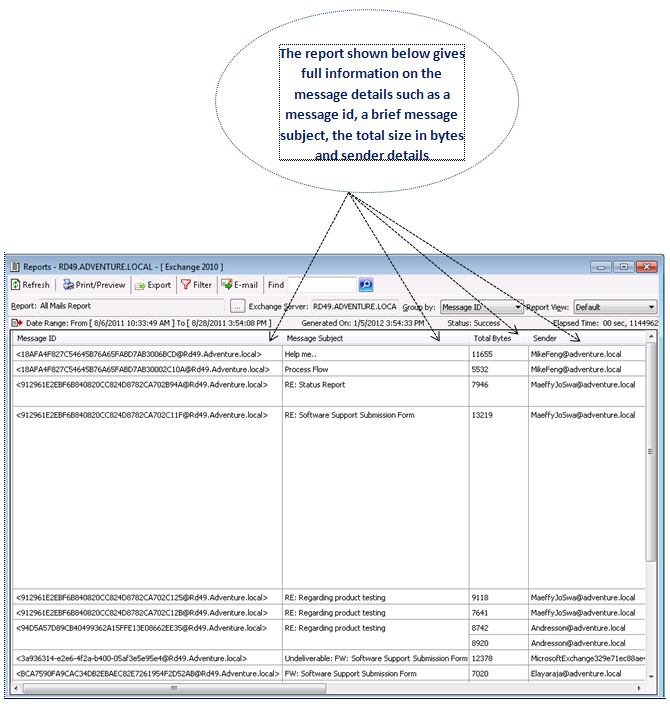This screenshot has height=704, width=670.
Task: Click the Export toolbar button
Action: coord(153,285)
